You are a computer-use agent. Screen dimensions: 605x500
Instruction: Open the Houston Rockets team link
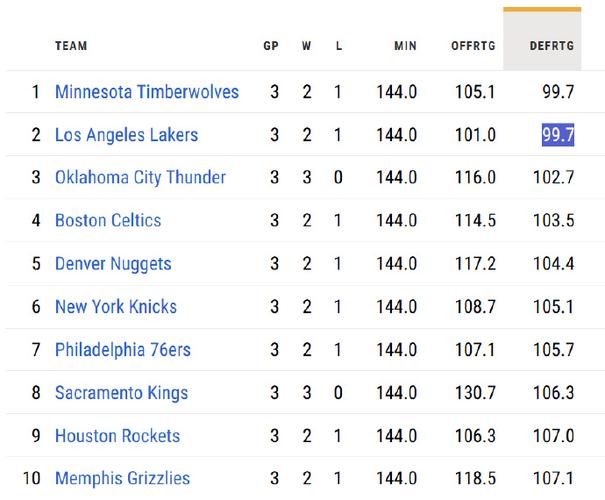(x=118, y=436)
